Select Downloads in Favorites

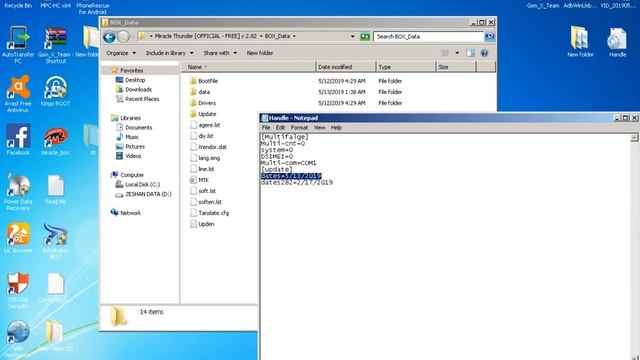[133, 89]
